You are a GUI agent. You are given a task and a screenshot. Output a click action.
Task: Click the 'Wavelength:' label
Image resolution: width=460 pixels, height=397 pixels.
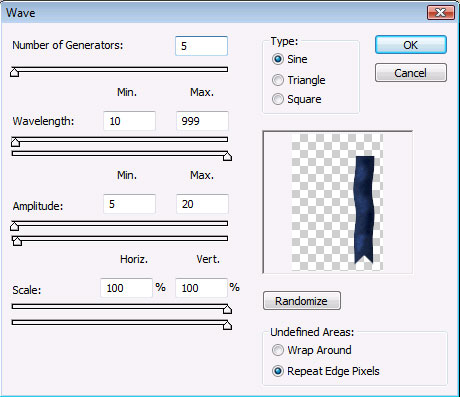click(43, 121)
